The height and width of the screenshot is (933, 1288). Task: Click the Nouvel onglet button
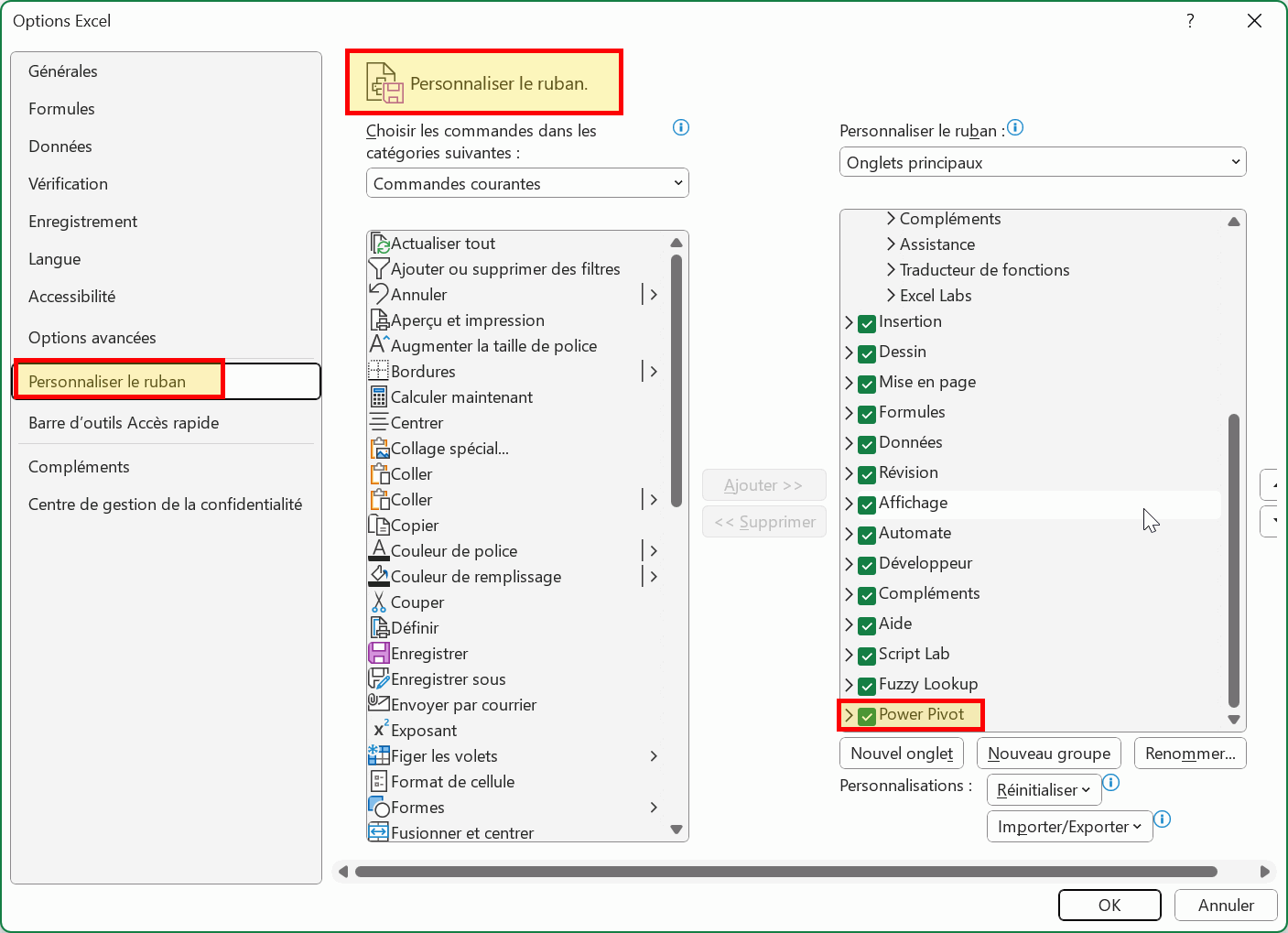tap(902, 754)
